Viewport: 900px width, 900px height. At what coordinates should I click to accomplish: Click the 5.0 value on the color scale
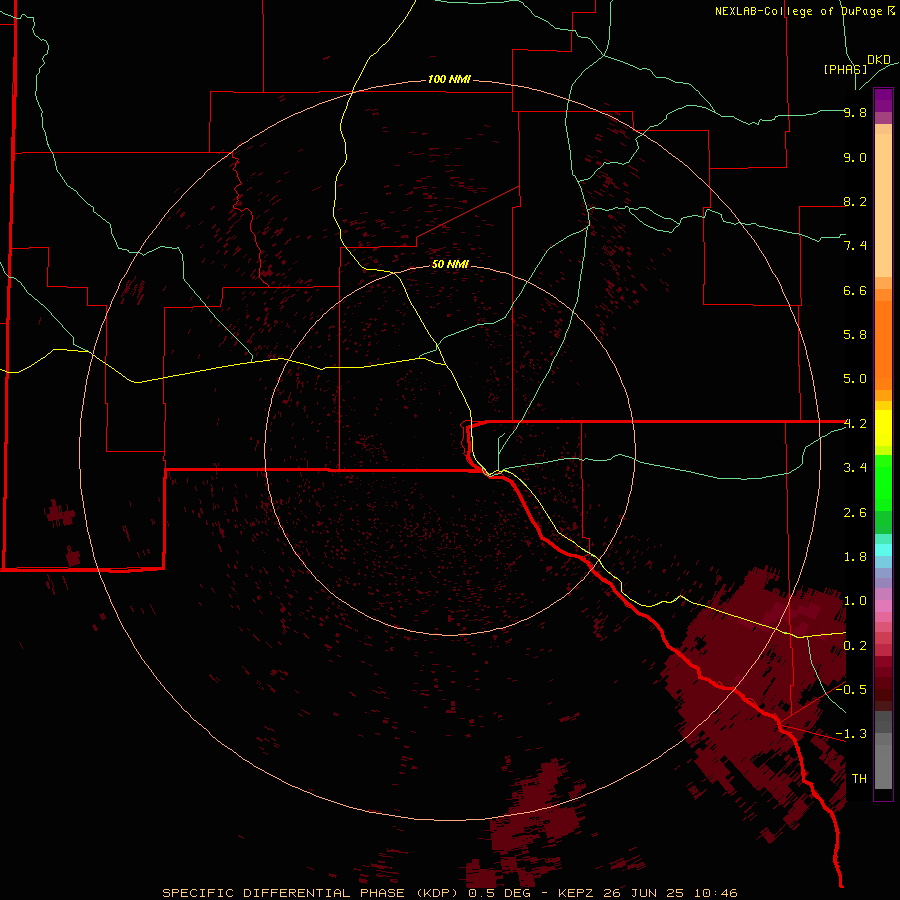click(855, 379)
